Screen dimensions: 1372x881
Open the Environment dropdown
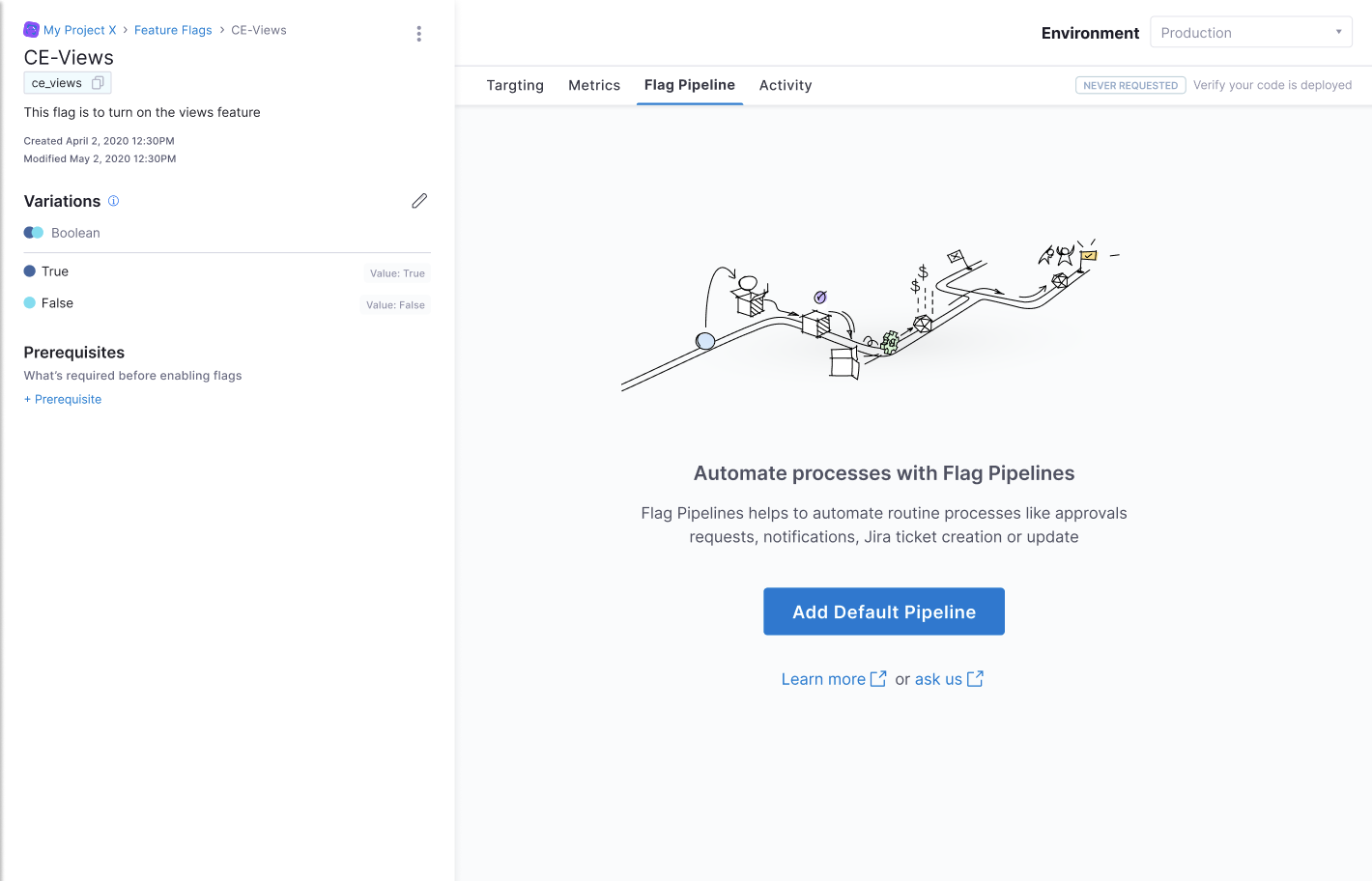point(1250,33)
